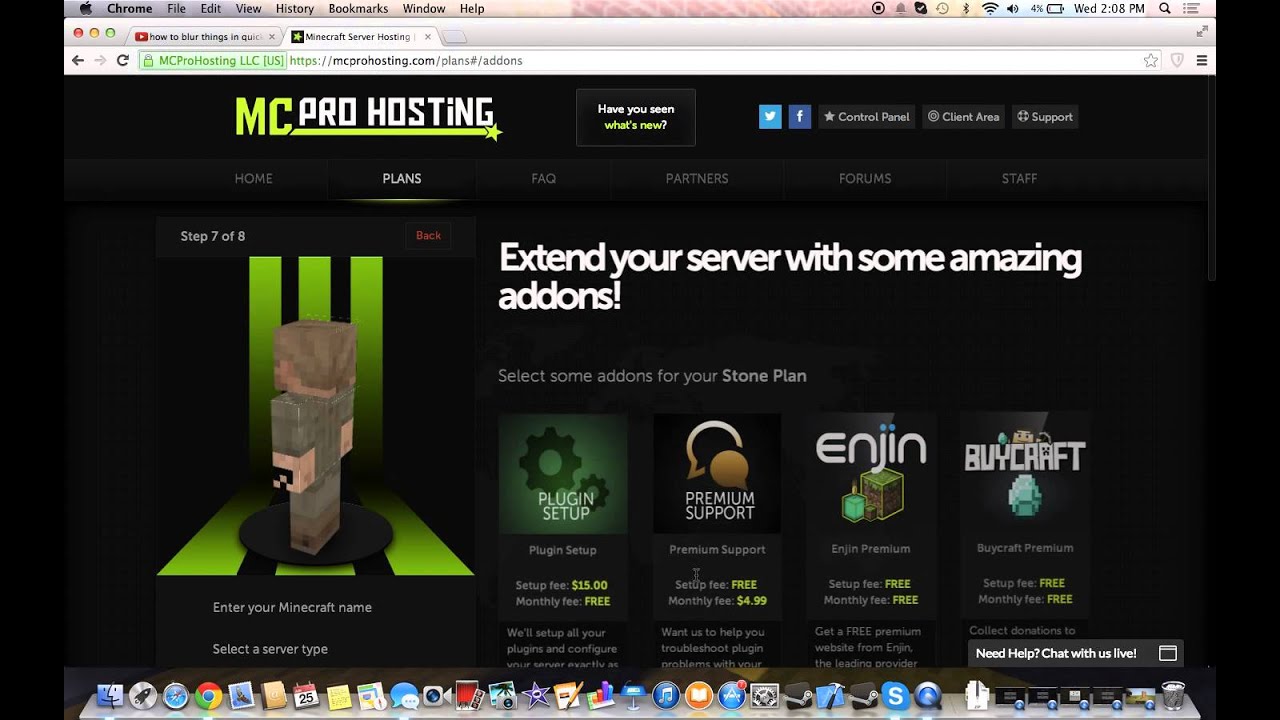Viewport: 1280px width, 720px height.
Task: Click the browser forward arrow
Action: (100, 61)
